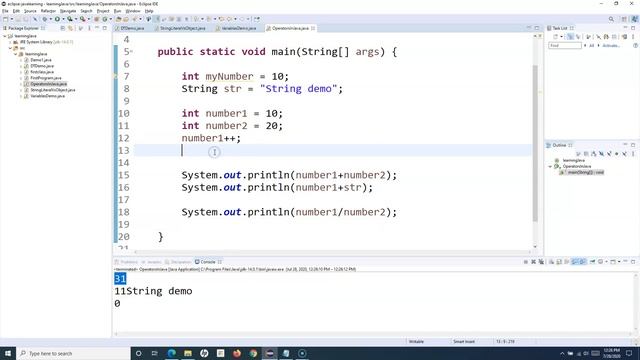Collapse the learningJava package node
This screenshot has width=640, height=360.
click(16, 54)
